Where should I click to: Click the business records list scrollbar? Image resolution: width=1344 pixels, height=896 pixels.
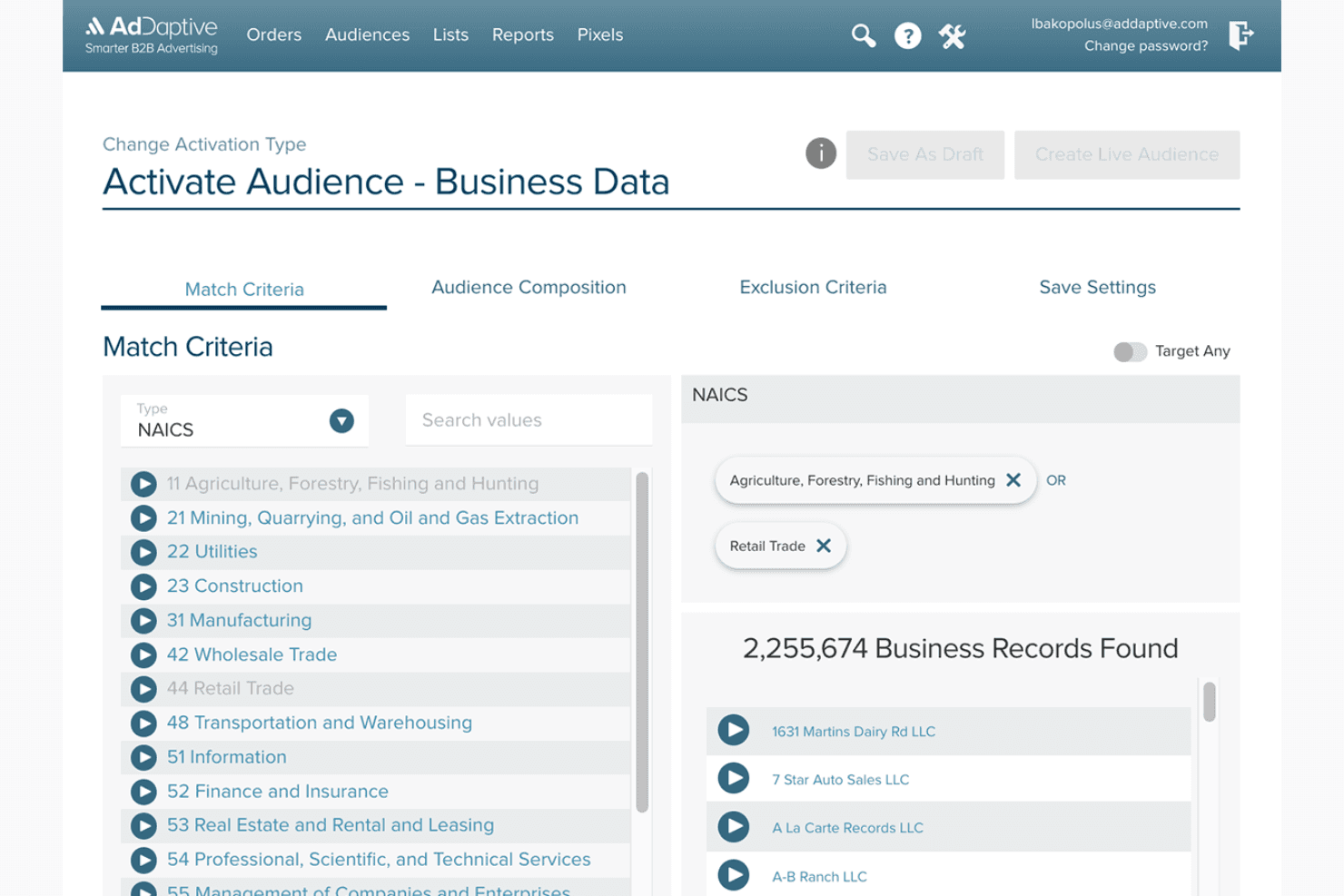click(x=1209, y=702)
